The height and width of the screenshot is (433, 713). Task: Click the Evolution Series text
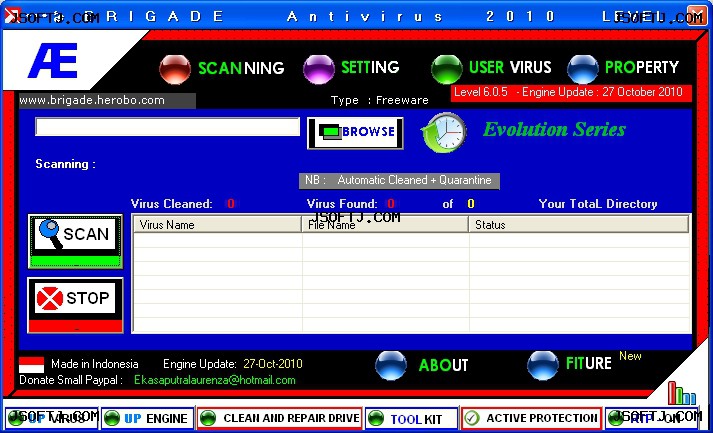pos(554,130)
